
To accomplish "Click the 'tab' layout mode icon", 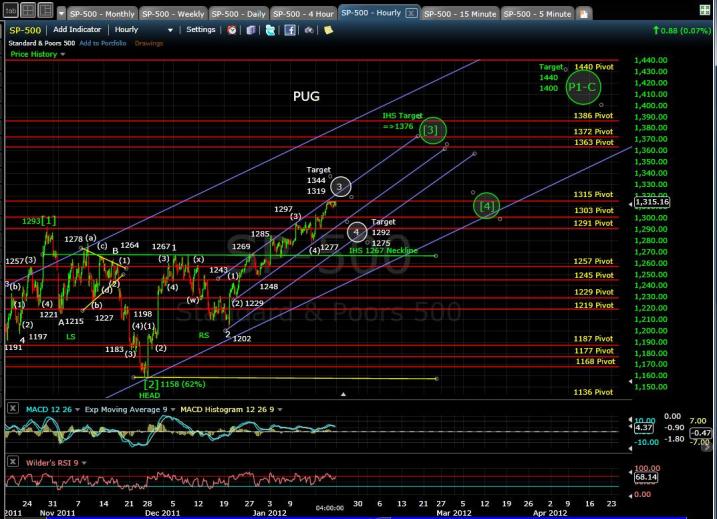I will point(11,10).
